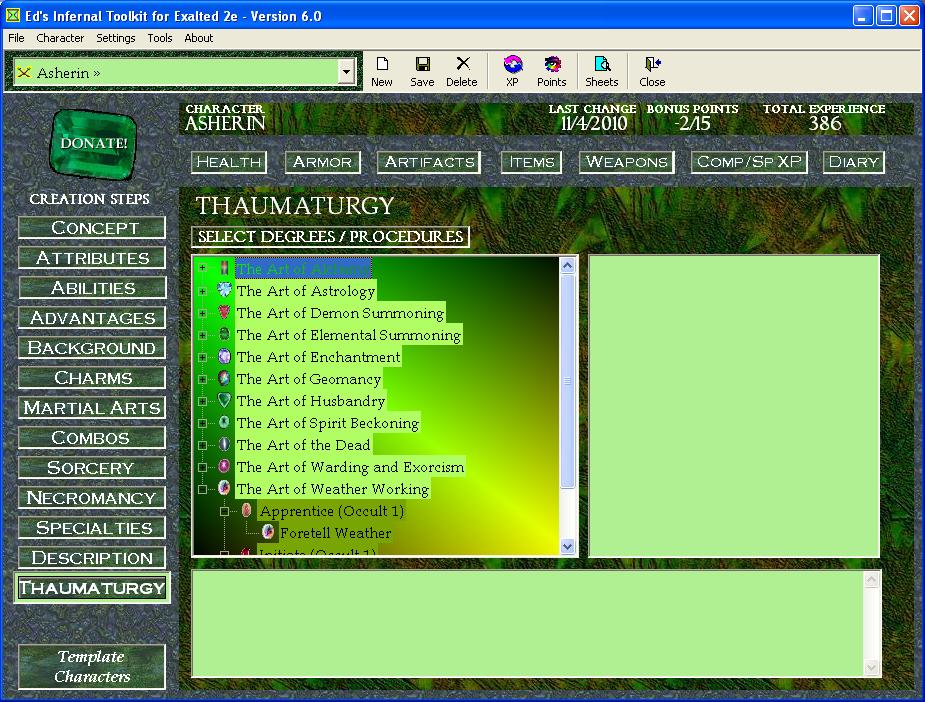Expand The Art of Demon Summoning node
This screenshot has width=925, height=702.
[203, 313]
